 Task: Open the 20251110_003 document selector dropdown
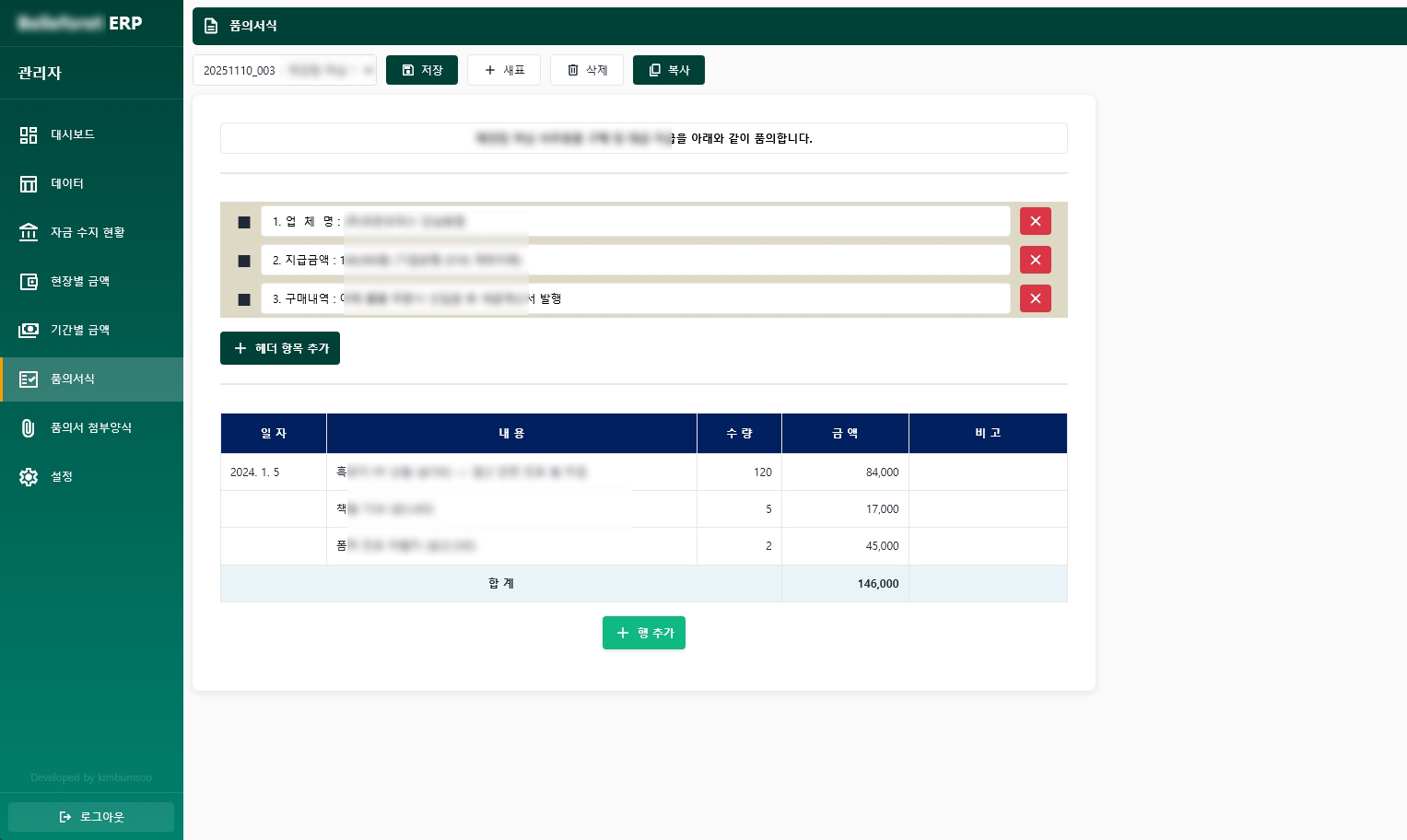click(x=285, y=70)
